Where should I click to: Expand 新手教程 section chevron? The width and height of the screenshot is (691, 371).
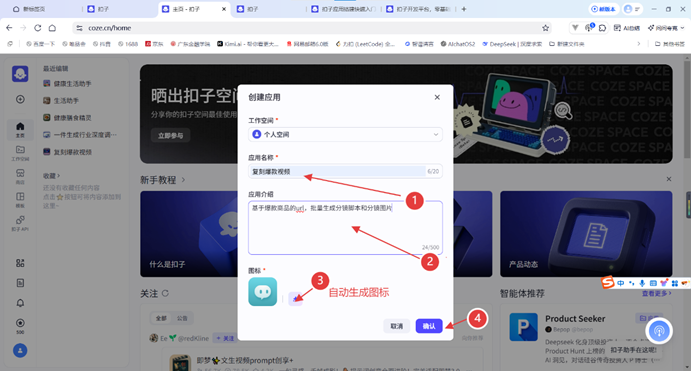point(183,180)
